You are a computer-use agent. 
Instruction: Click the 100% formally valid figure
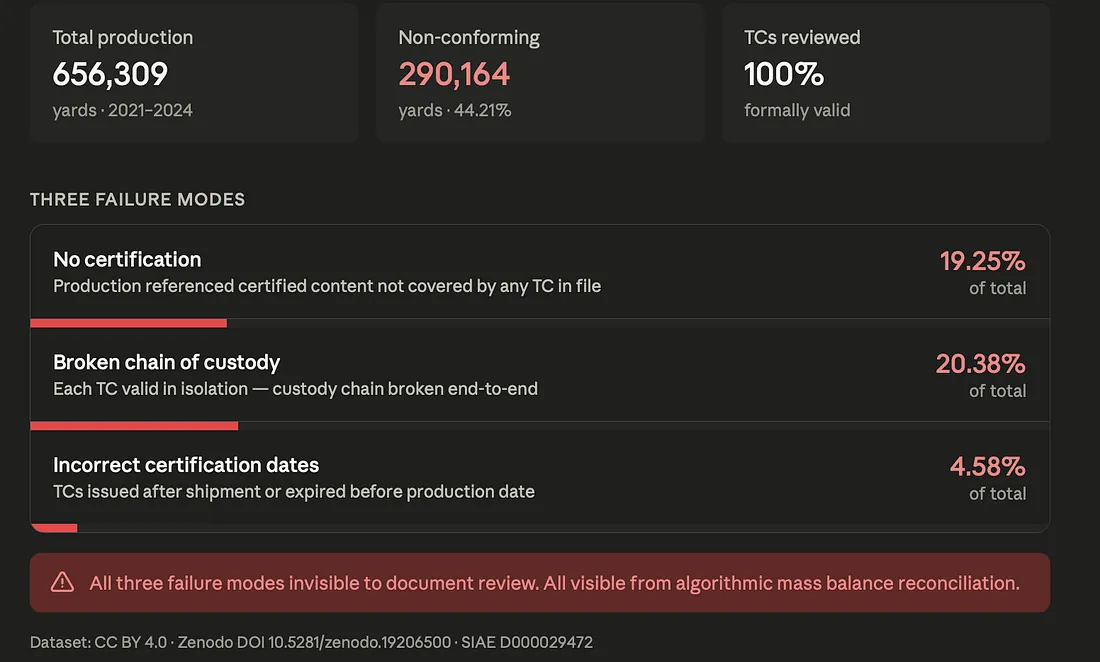(784, 74)
